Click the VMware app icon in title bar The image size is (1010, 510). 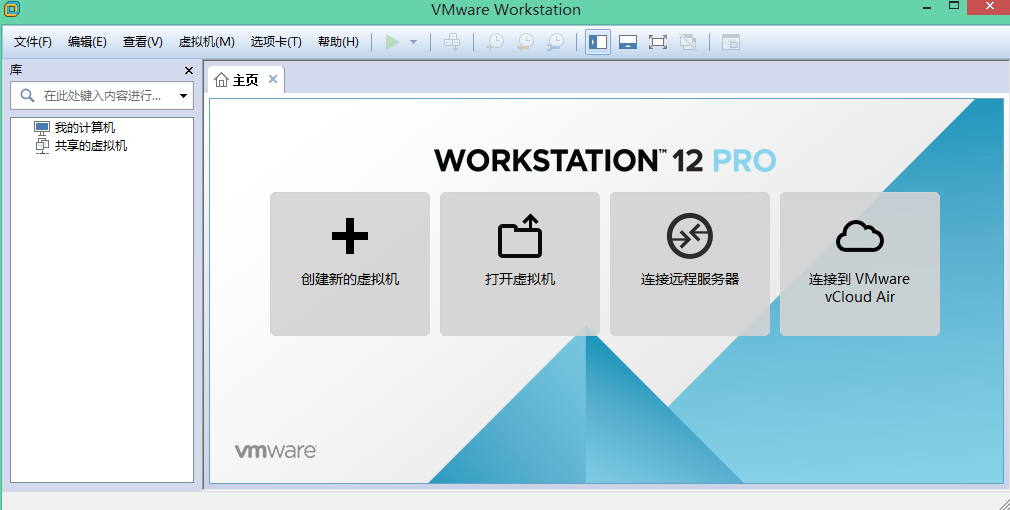11,8
